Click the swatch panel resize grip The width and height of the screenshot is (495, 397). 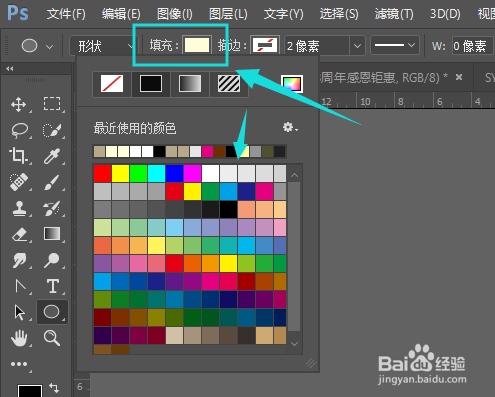pyautogui.click(x=311, y=363)
